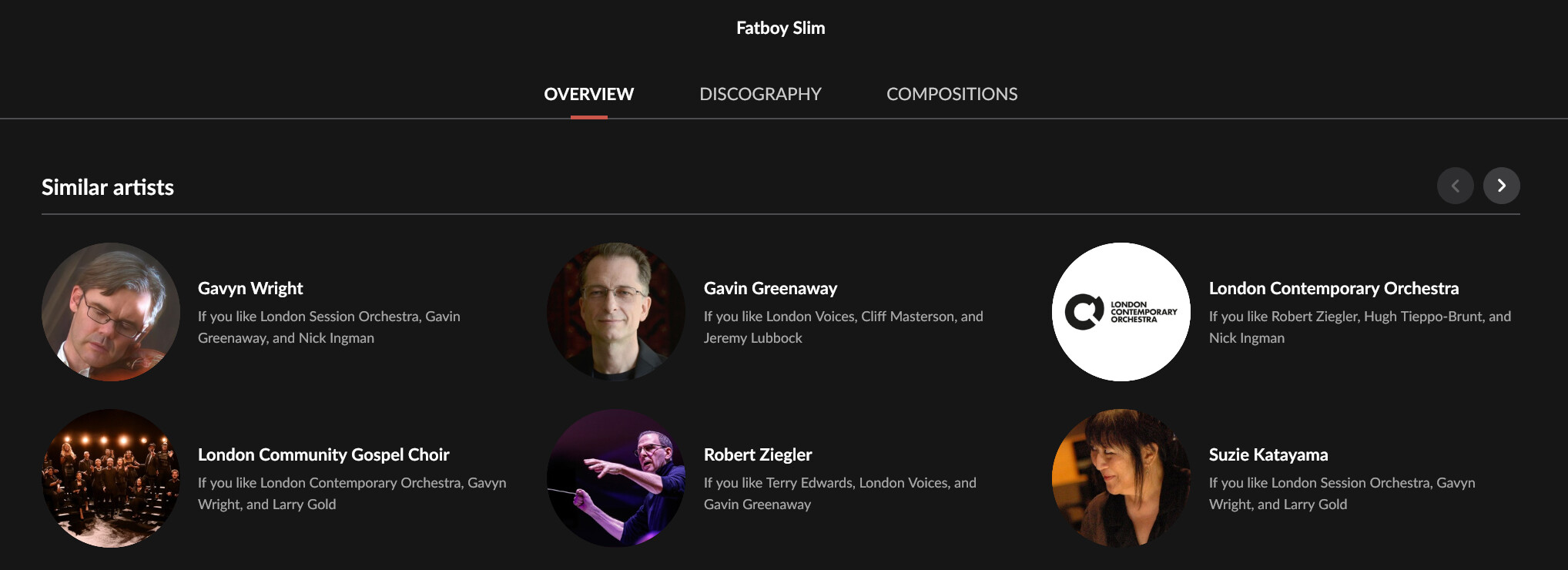Click Gavin Greenaway's portrait thumbnail
The height and width of the screenshot is (570, 1568).
tap(616, 312)
